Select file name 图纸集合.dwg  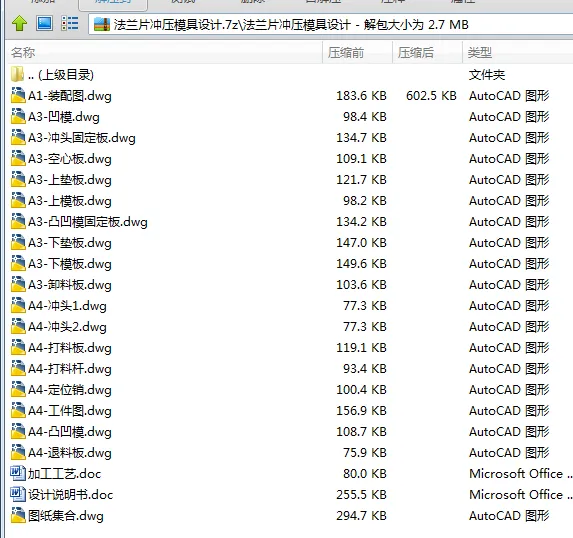(66, 516)
